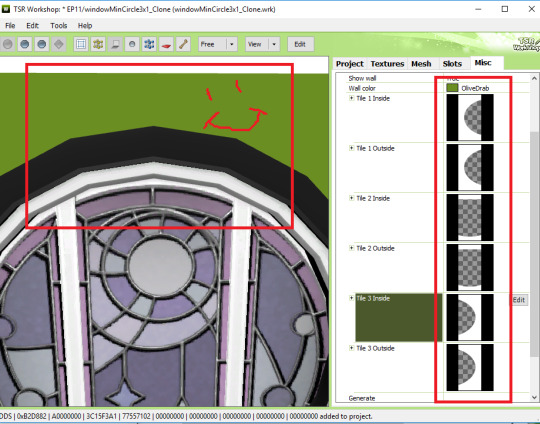Open the Help menu
The width and height of the screenshot is (540, 424).
[85, 25]
